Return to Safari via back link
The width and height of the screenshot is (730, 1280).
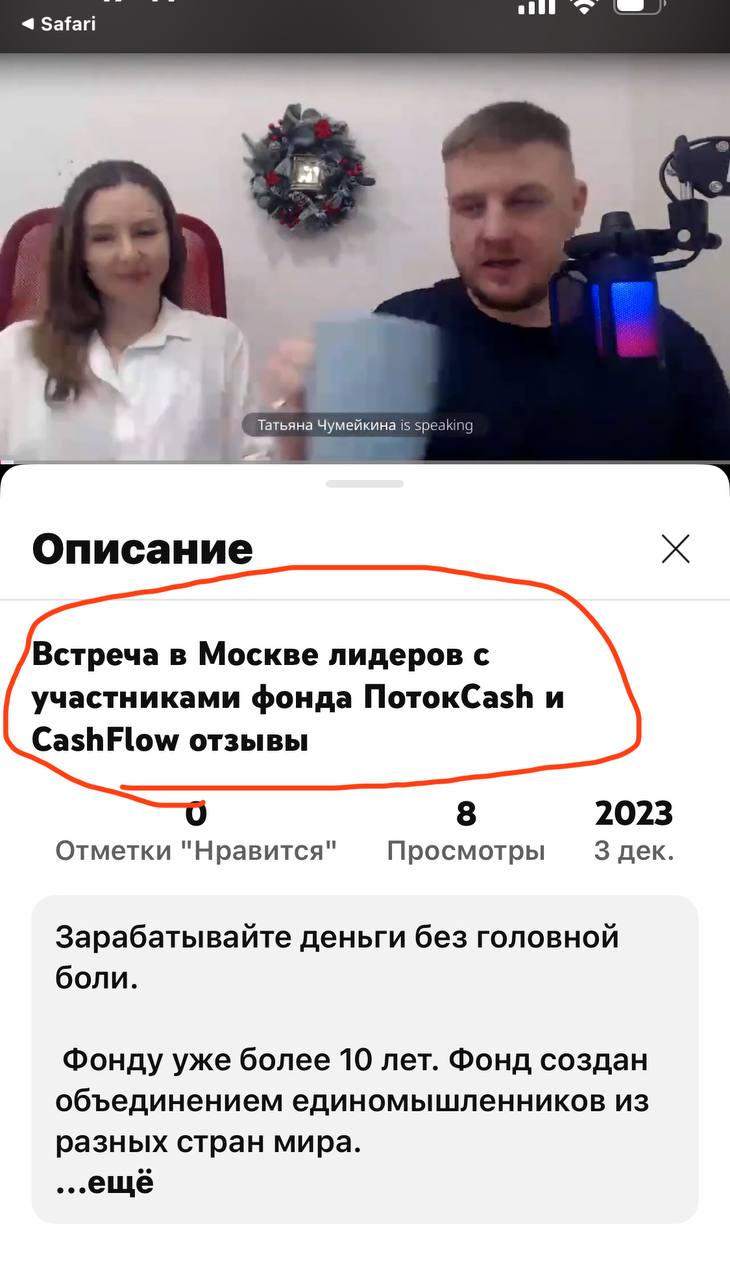59,23
